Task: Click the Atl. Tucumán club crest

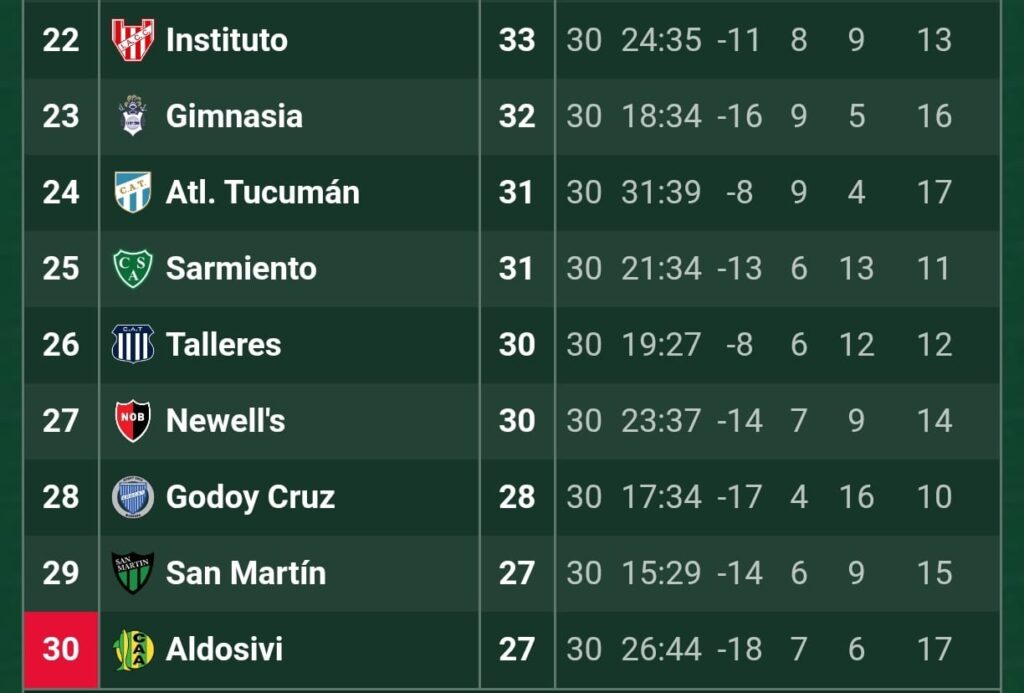Action: (x=132, y=192)
